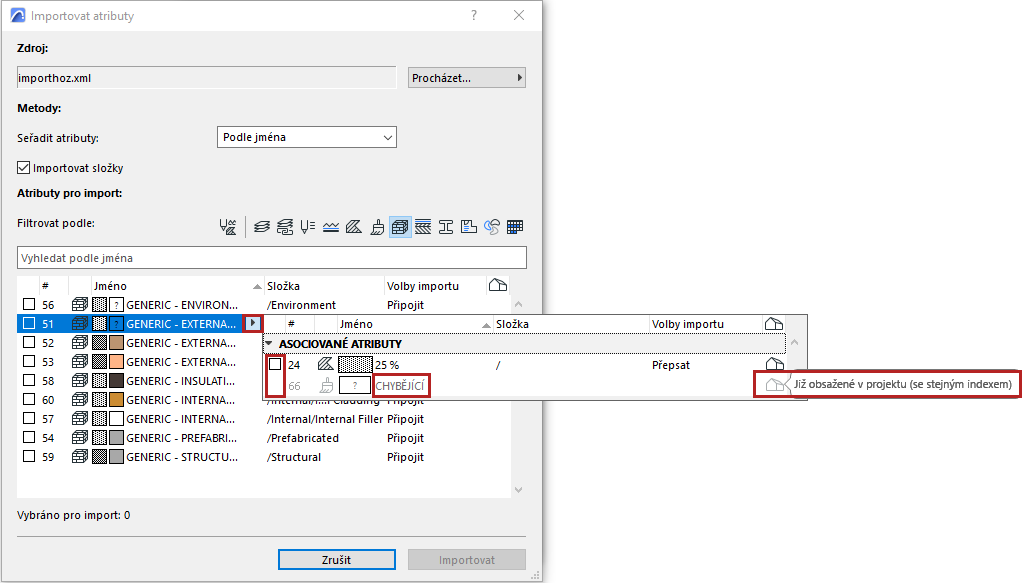Filter attributes by Fills
The width and height of the screenshot is (1022, 583).
(x=354, y=227)
